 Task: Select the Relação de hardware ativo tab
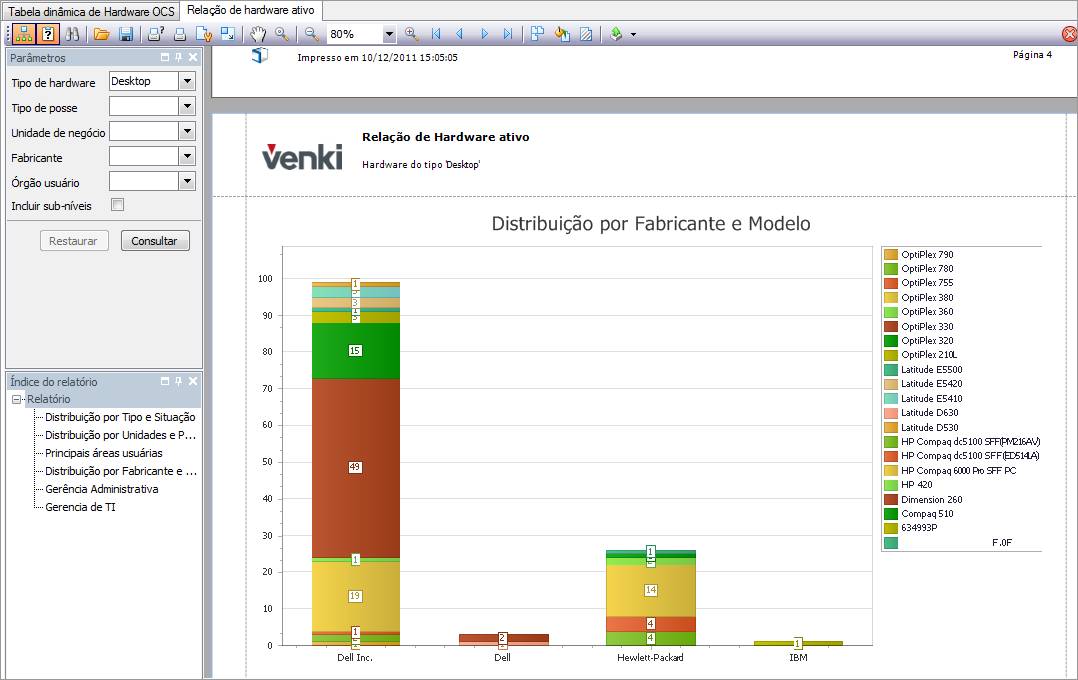pyautogui.click(x=251, y=10)
